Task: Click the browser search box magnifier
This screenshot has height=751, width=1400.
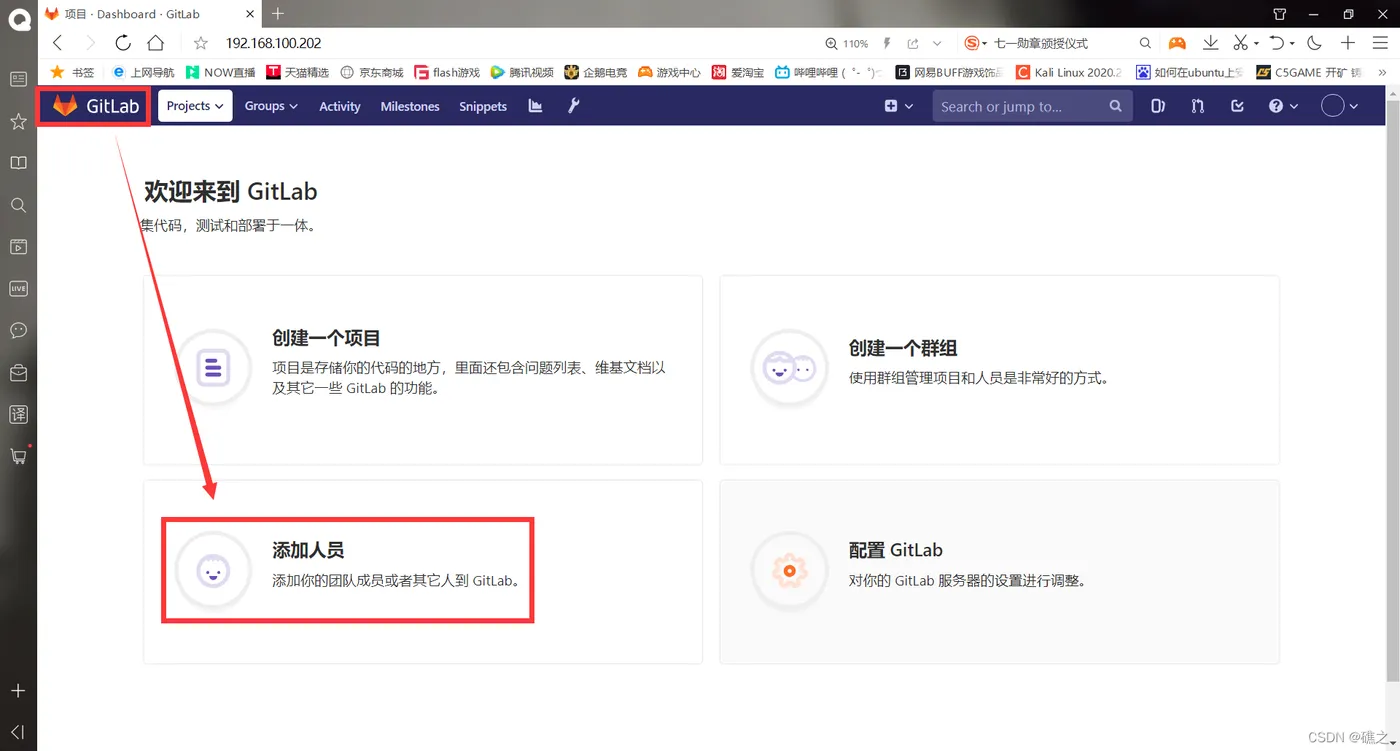Action: (1146, 43)
